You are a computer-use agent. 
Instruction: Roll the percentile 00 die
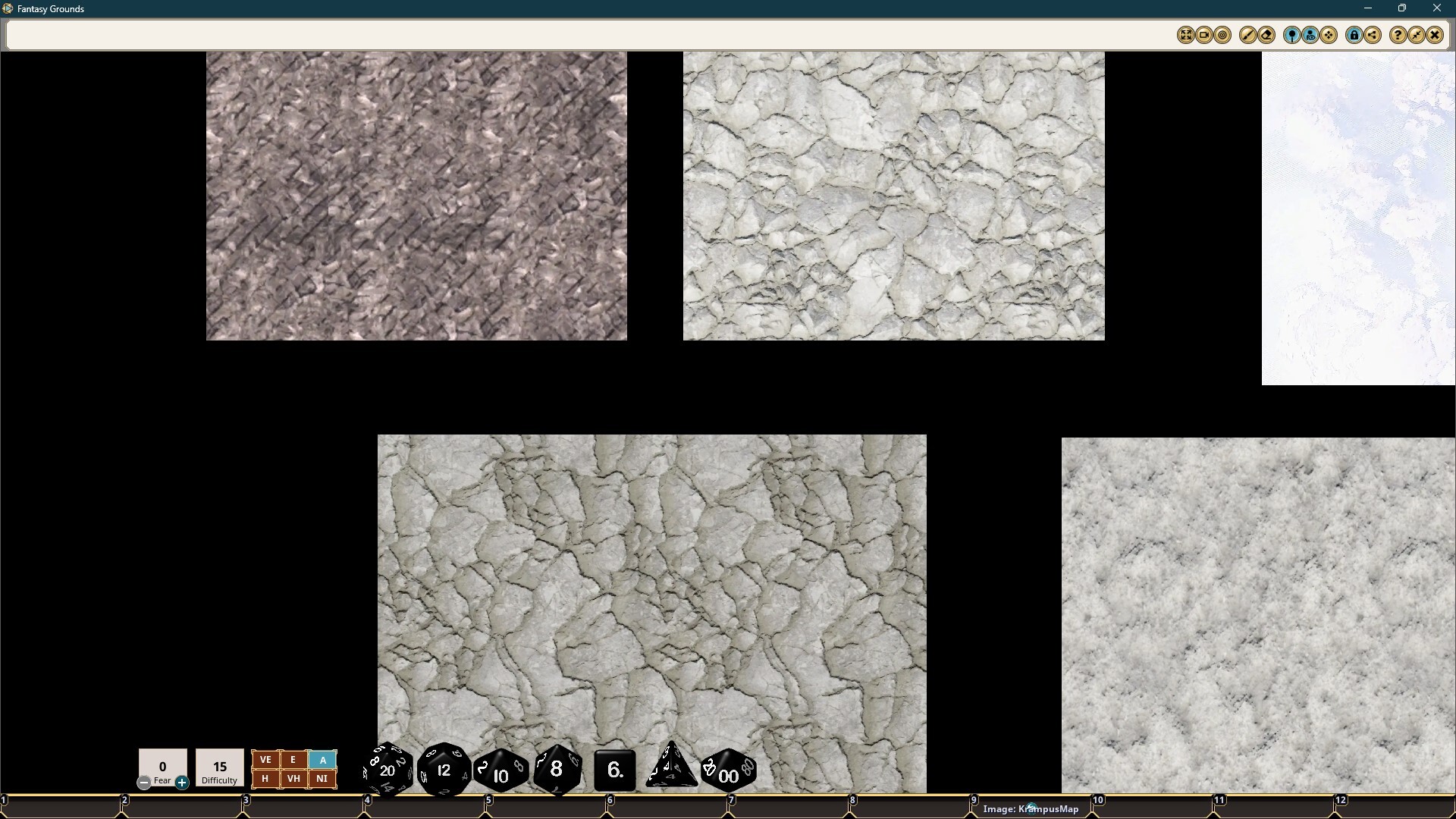click(x=727, y=772)
